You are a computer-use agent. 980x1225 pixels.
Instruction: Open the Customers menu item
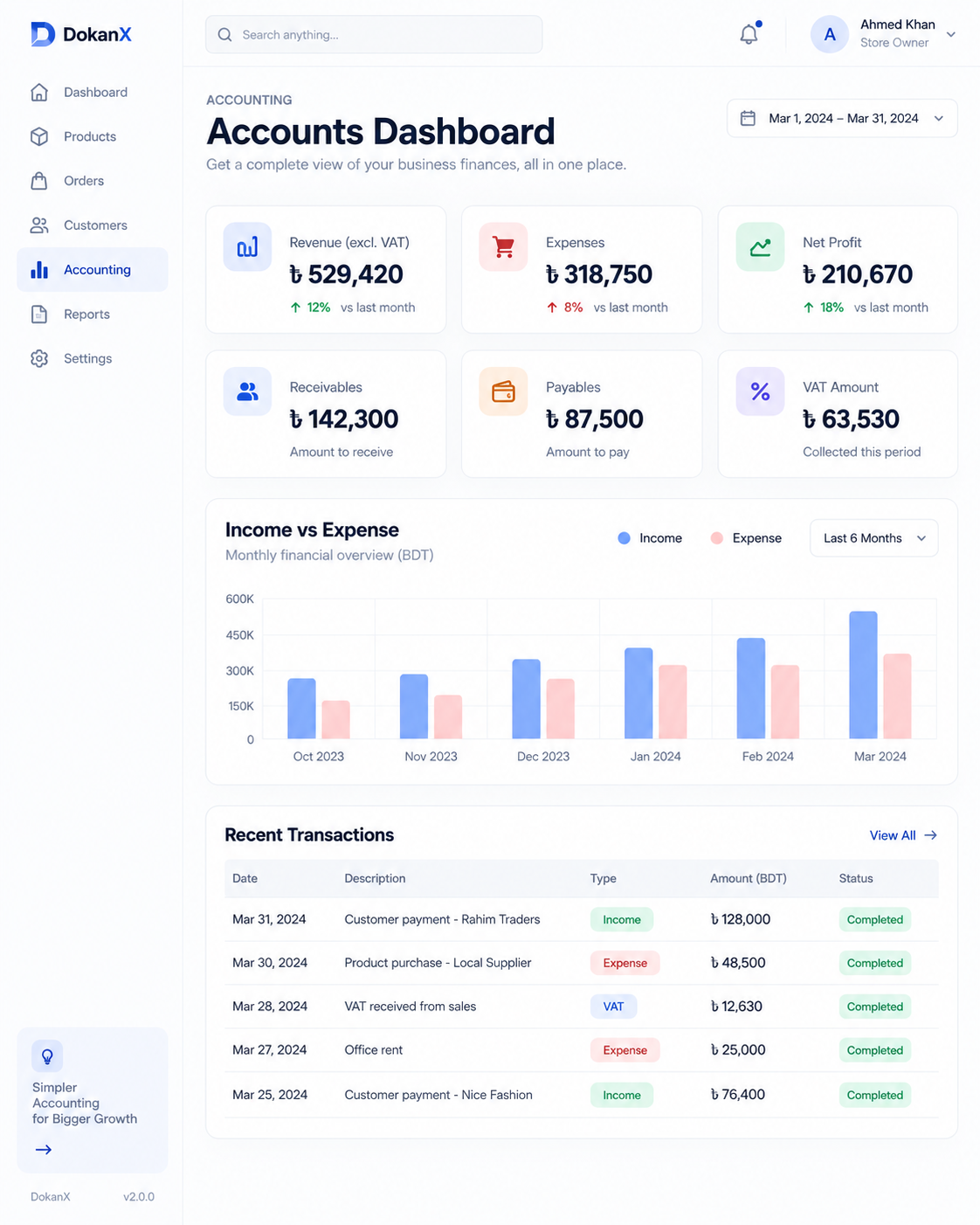point(92,225)
